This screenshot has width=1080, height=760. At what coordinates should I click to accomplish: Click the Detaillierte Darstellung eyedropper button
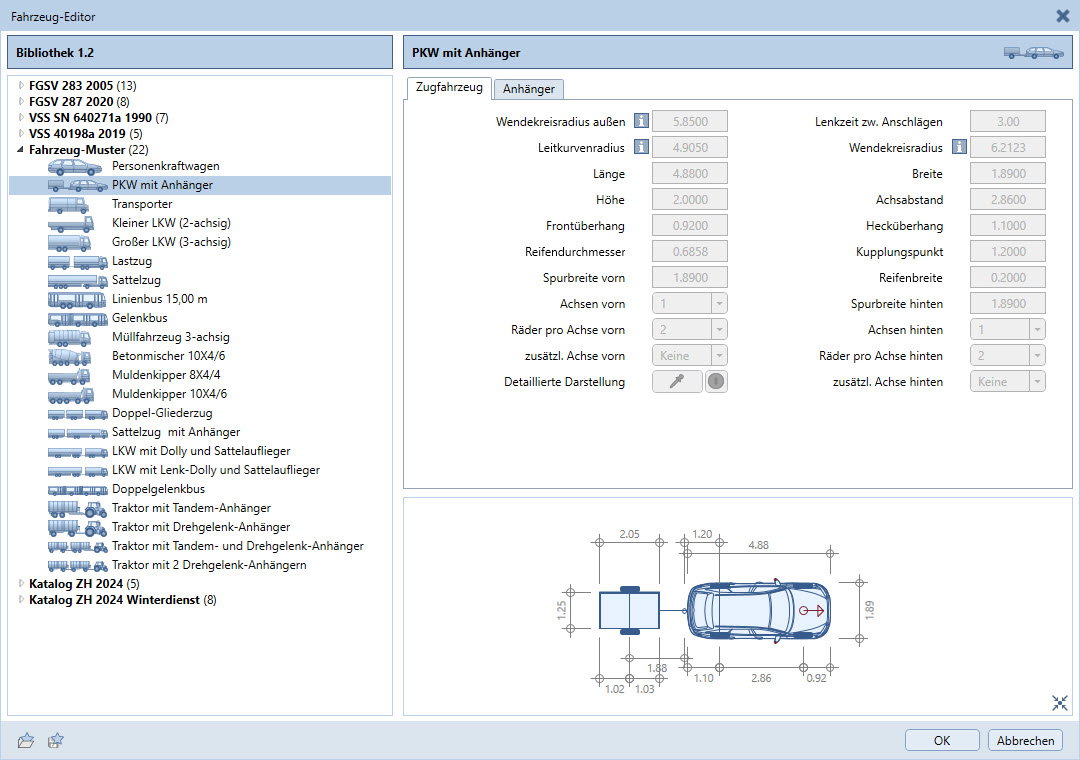pos(677,382)
